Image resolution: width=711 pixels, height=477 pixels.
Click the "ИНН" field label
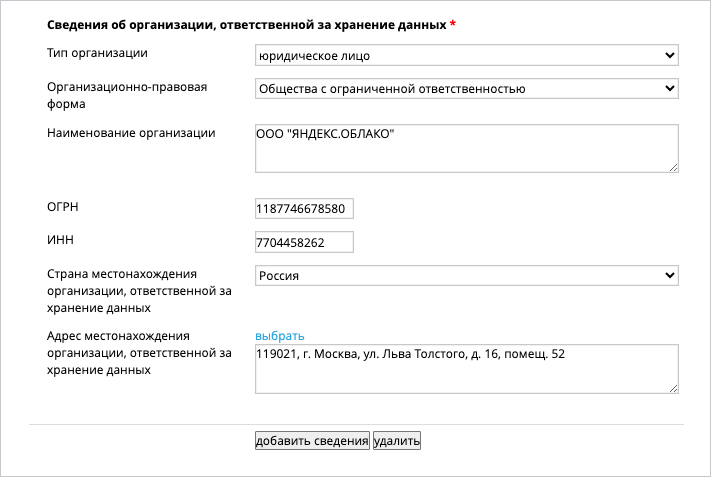(60, 240)
